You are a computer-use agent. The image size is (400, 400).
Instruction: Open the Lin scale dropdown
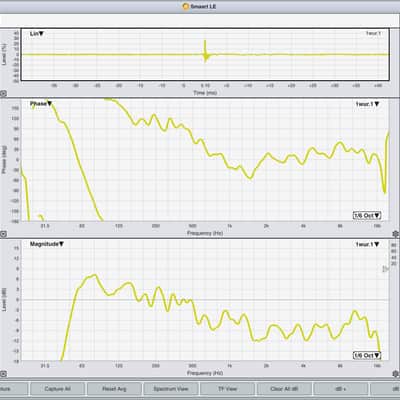pyautogui.click(x=37, y=34)
